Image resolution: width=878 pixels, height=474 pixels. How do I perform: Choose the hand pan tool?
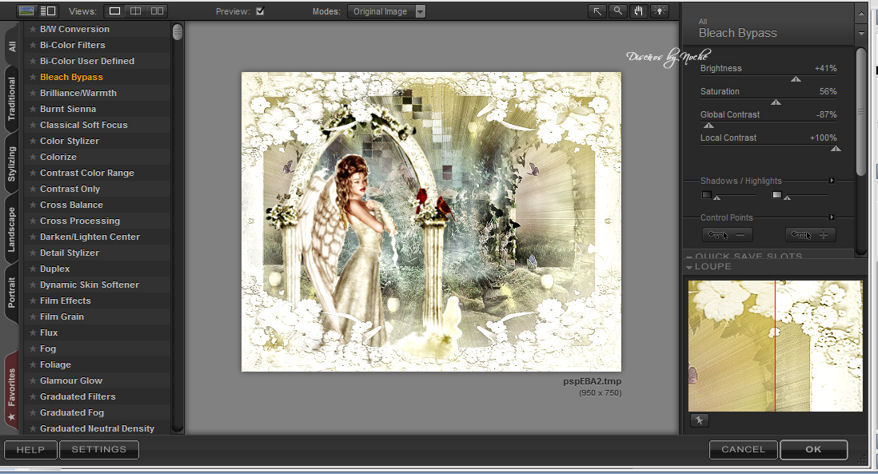pyautogui.click(x=639, y=11)
